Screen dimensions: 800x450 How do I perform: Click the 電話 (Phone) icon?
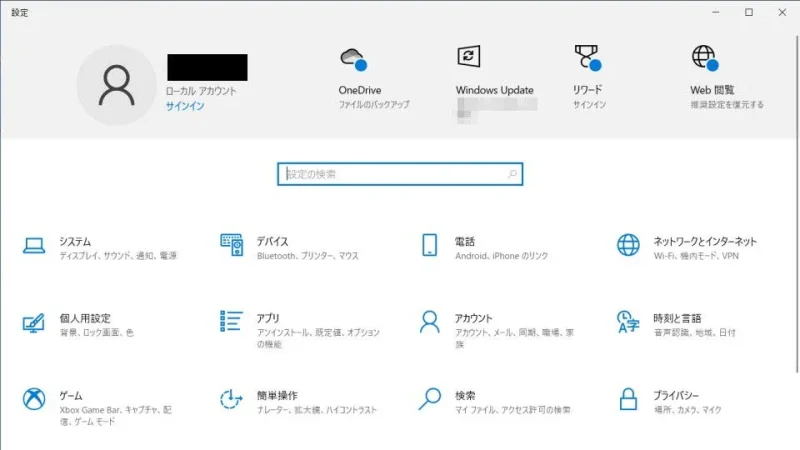pos(430,245)
